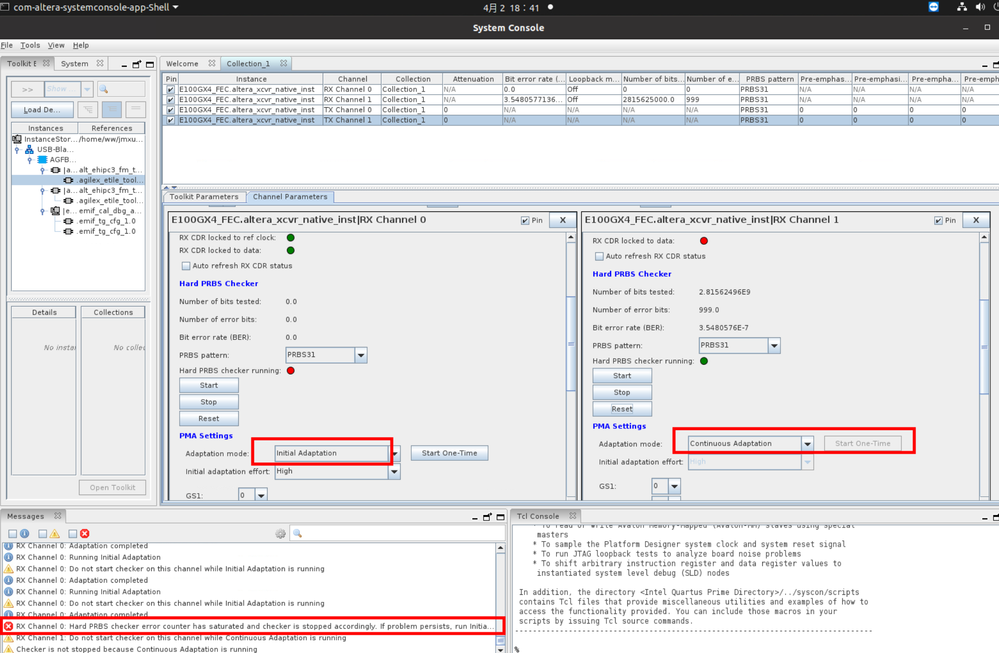Click the search icon in Toolkit Explorer
Viewport: 999px width, 653px height.
104,89
